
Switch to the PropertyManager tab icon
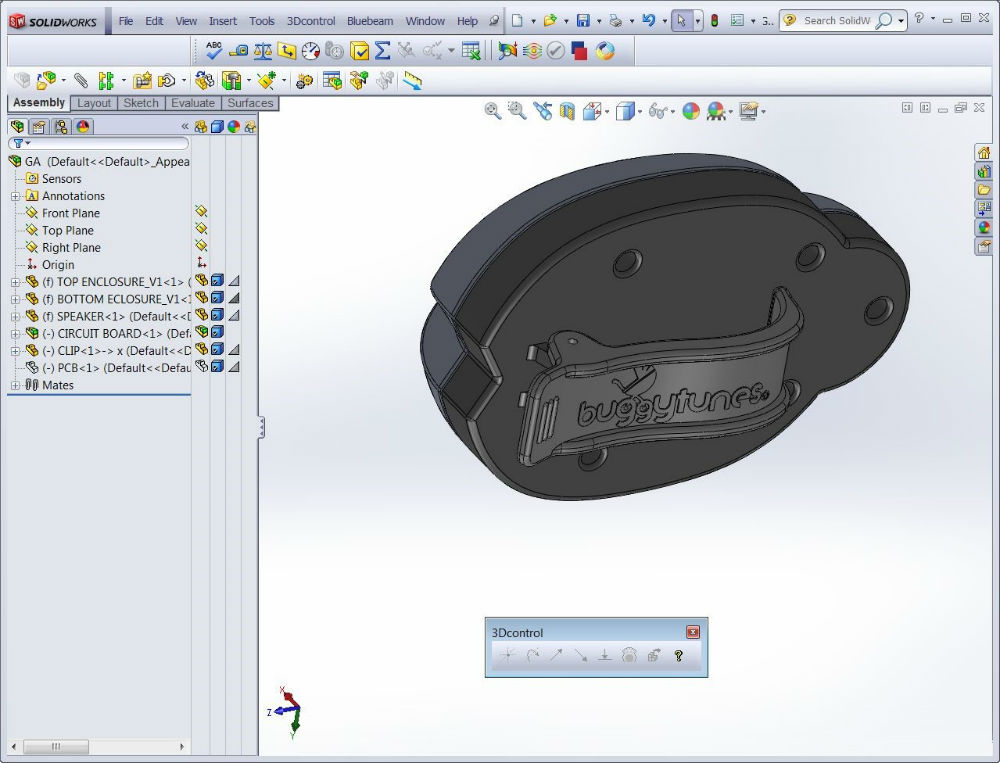38,126
